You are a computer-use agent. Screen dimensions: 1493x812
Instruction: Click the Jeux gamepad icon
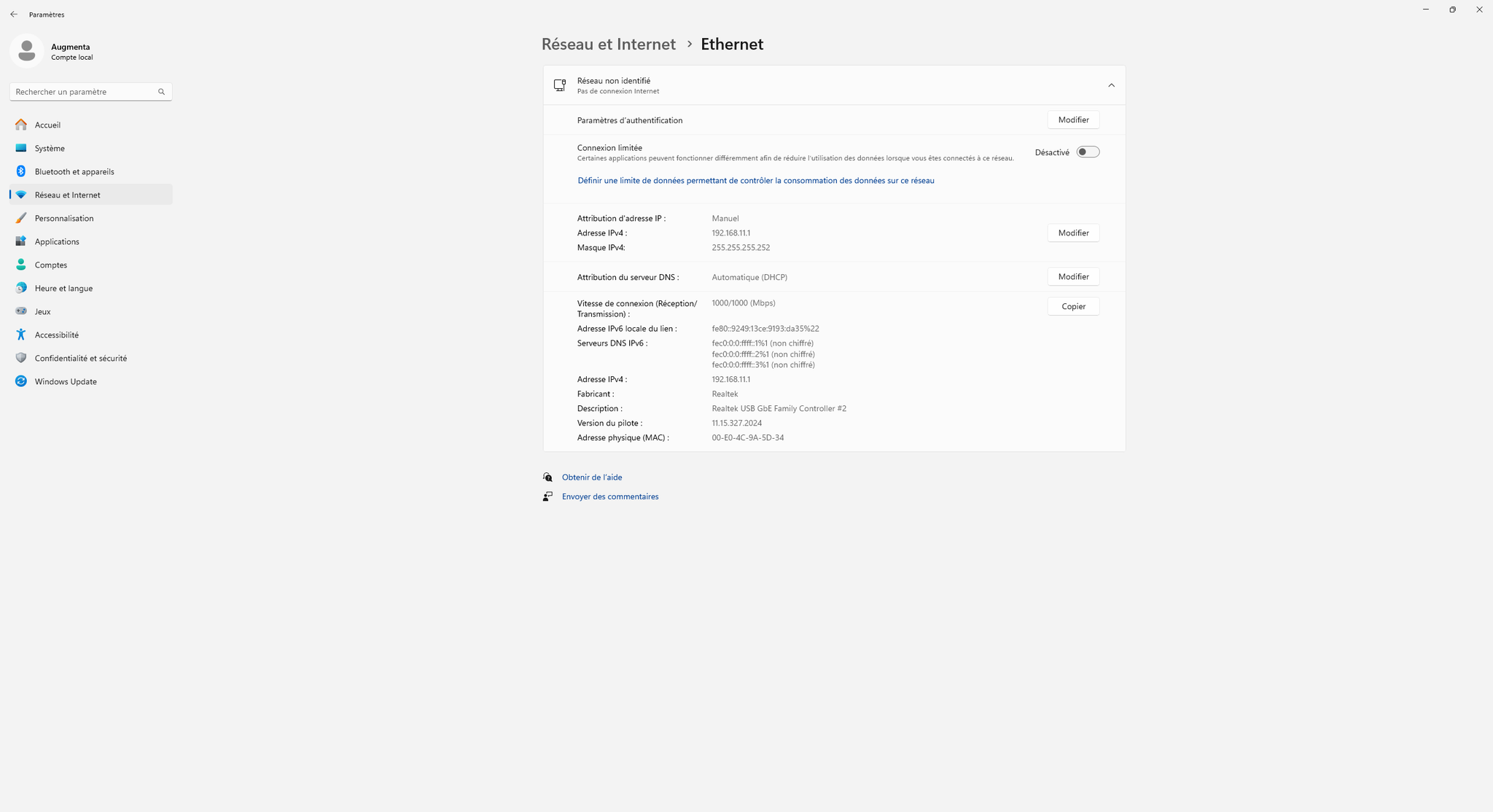(x=21, y=311)
